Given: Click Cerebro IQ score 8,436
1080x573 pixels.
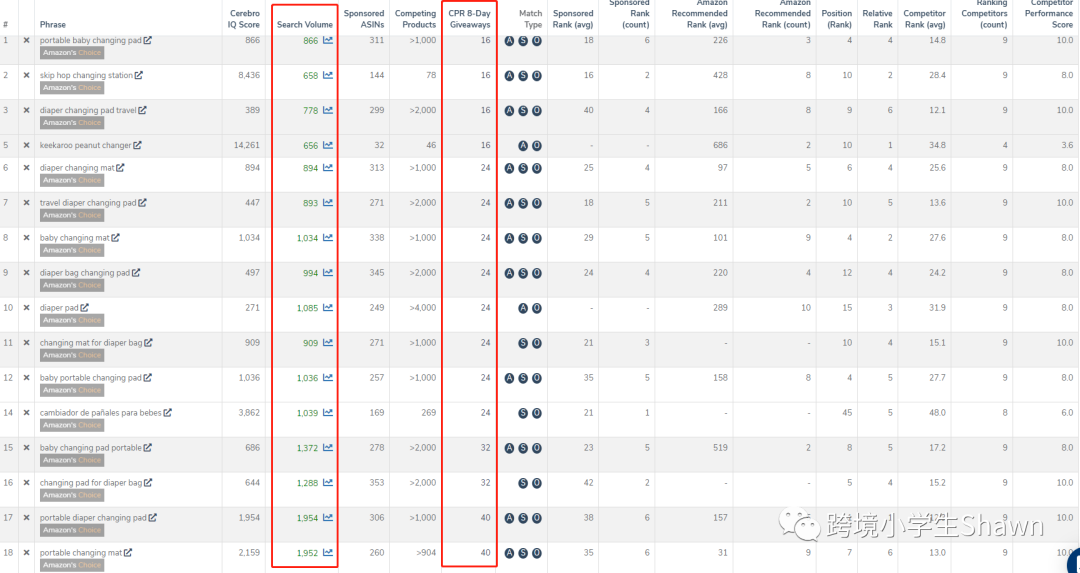Looking at the screenshot, I should point(249,75).
